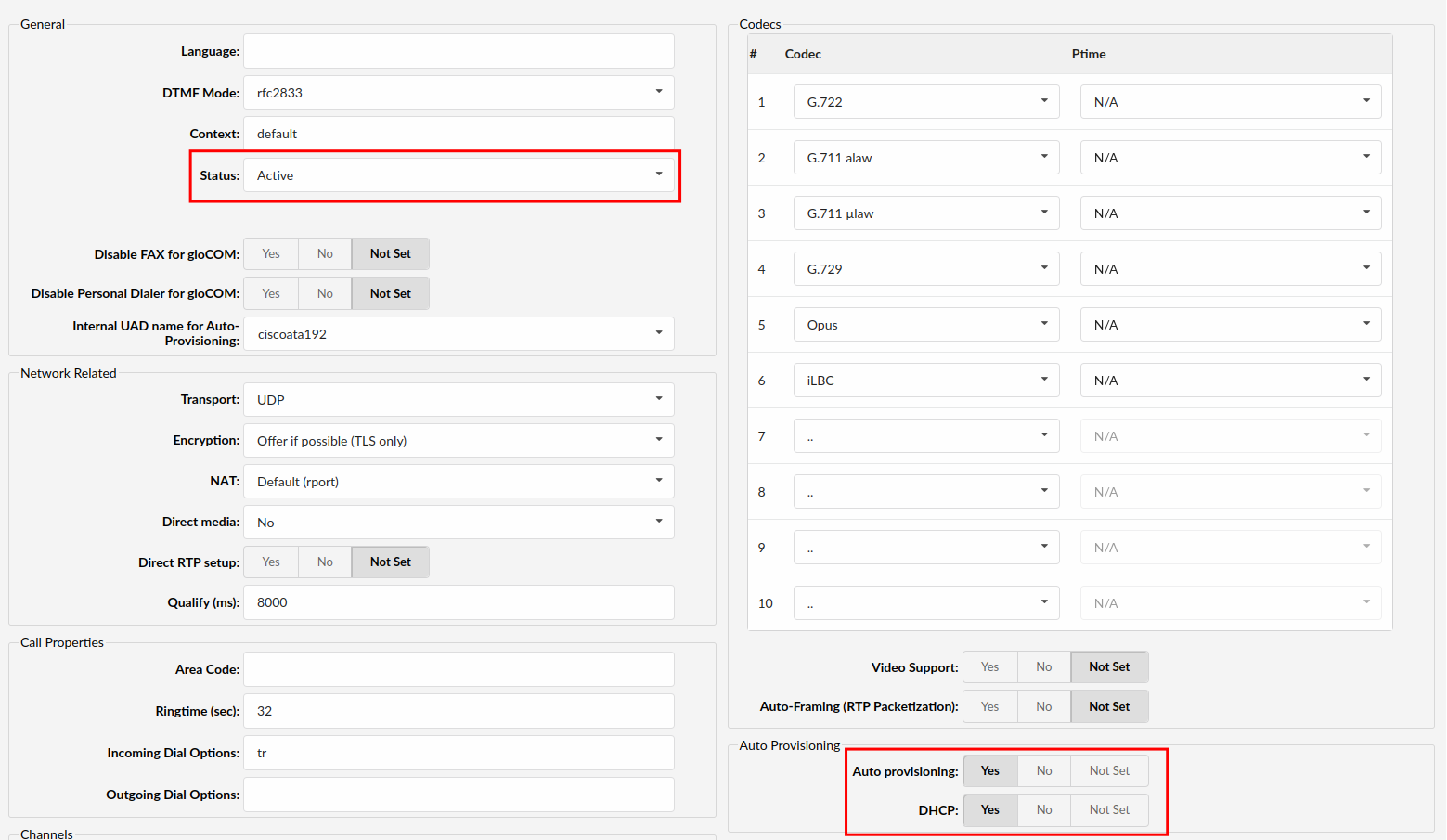Open Ptime dropdown for codec row 3
This screenshot has width=1447, height=840.
1231,213
